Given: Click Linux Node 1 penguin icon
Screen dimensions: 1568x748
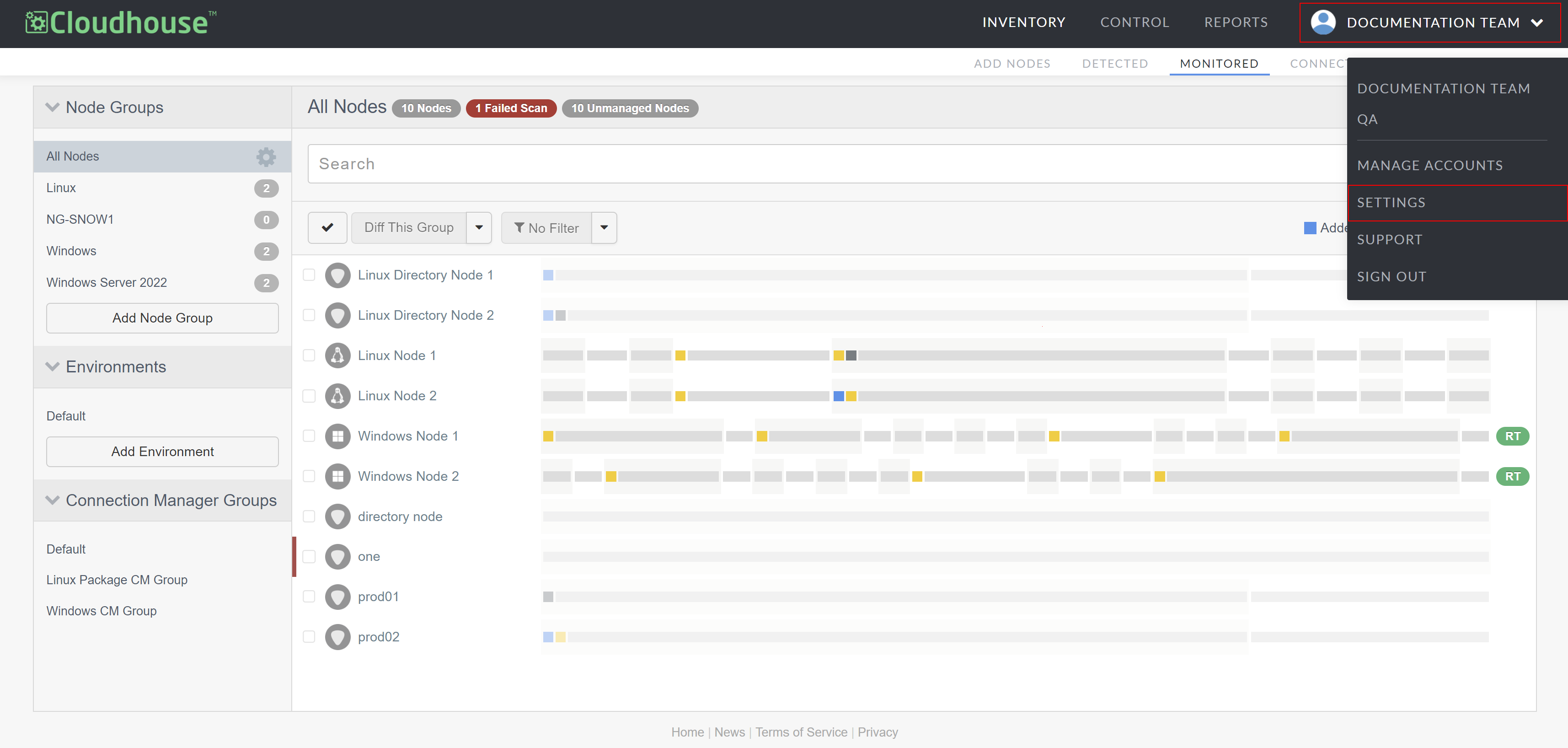Looking at the screenshot, I should 338,356.
